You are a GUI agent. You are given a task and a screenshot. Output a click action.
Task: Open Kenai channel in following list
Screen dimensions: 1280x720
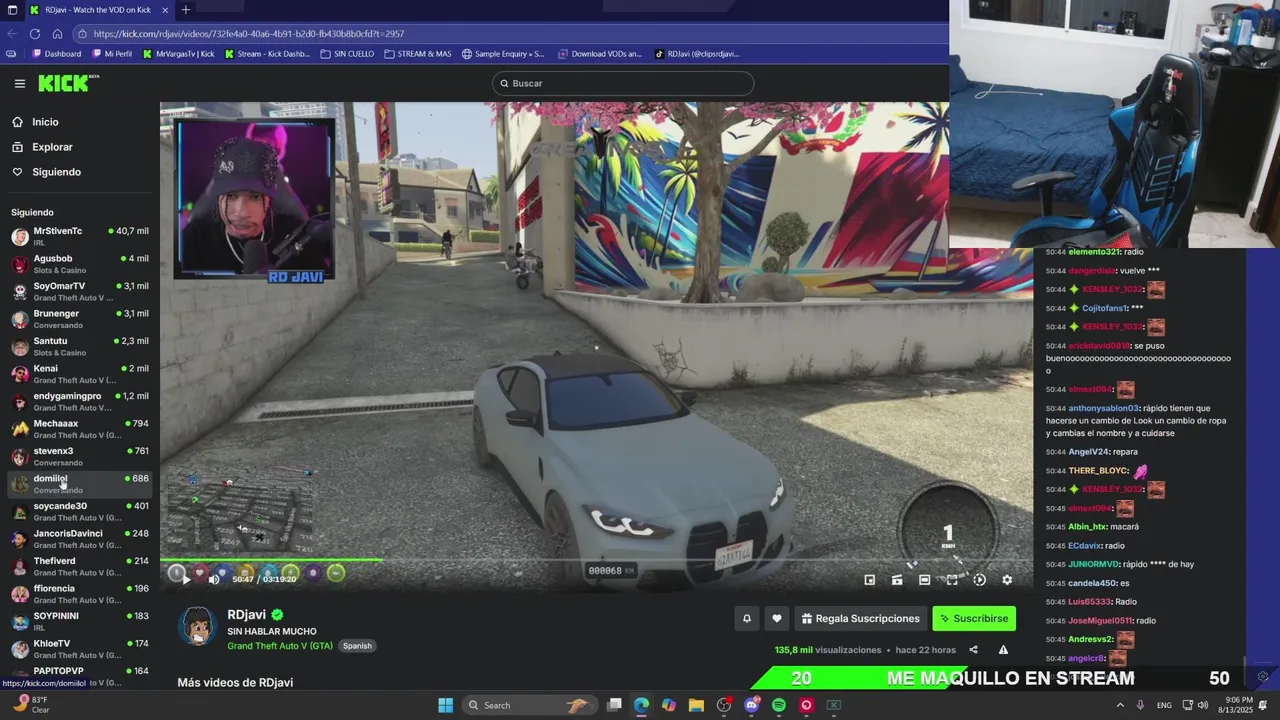tap(80, 374)
